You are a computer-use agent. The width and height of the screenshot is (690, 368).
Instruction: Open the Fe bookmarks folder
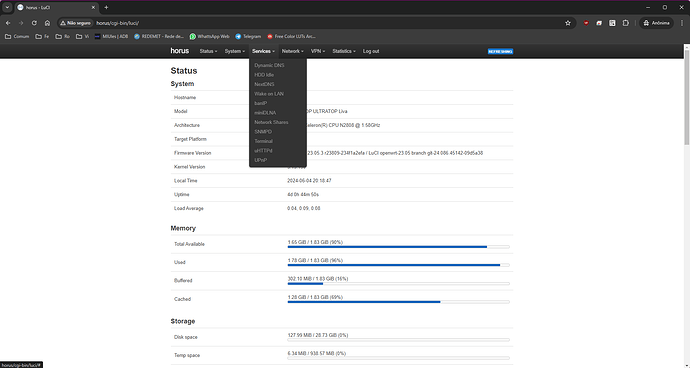(x=42, y=37)
